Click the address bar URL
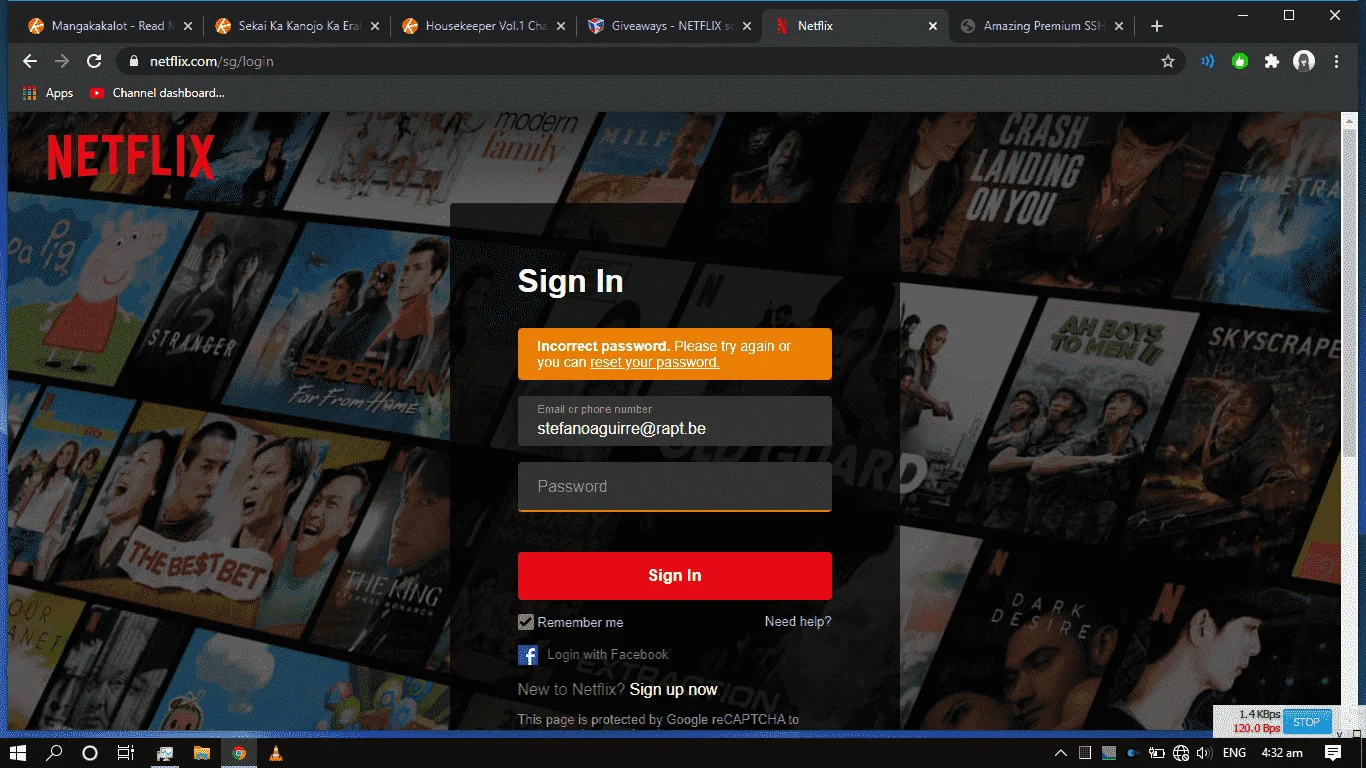The width and height of the screenshot is (1366, 768). tap(212, 61)
